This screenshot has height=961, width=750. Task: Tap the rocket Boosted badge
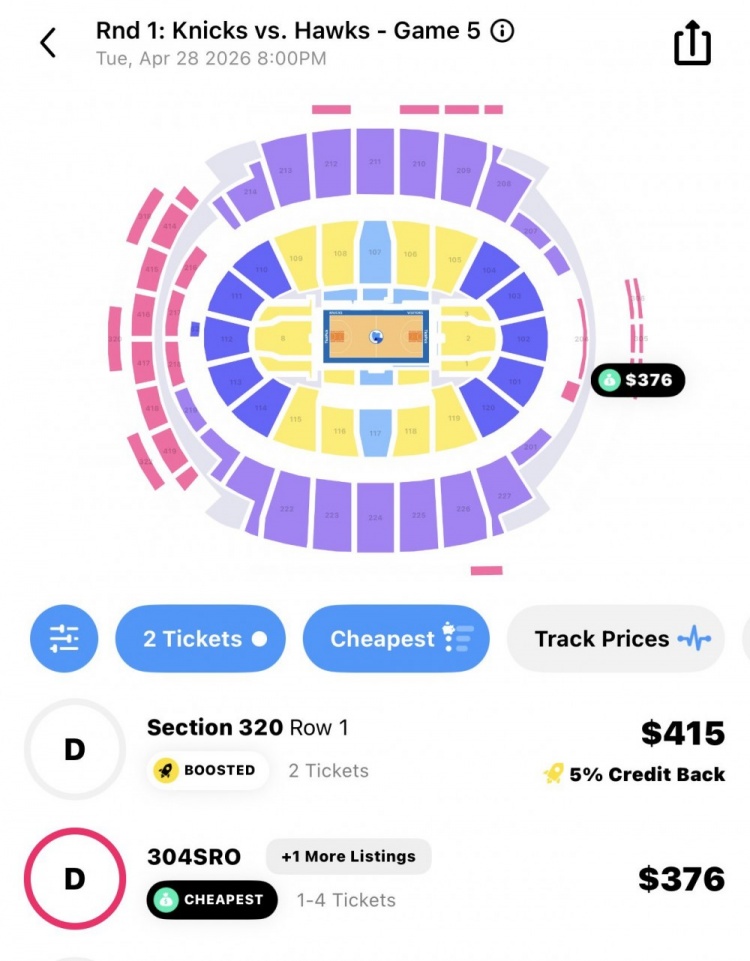click(x=204, y=771)
